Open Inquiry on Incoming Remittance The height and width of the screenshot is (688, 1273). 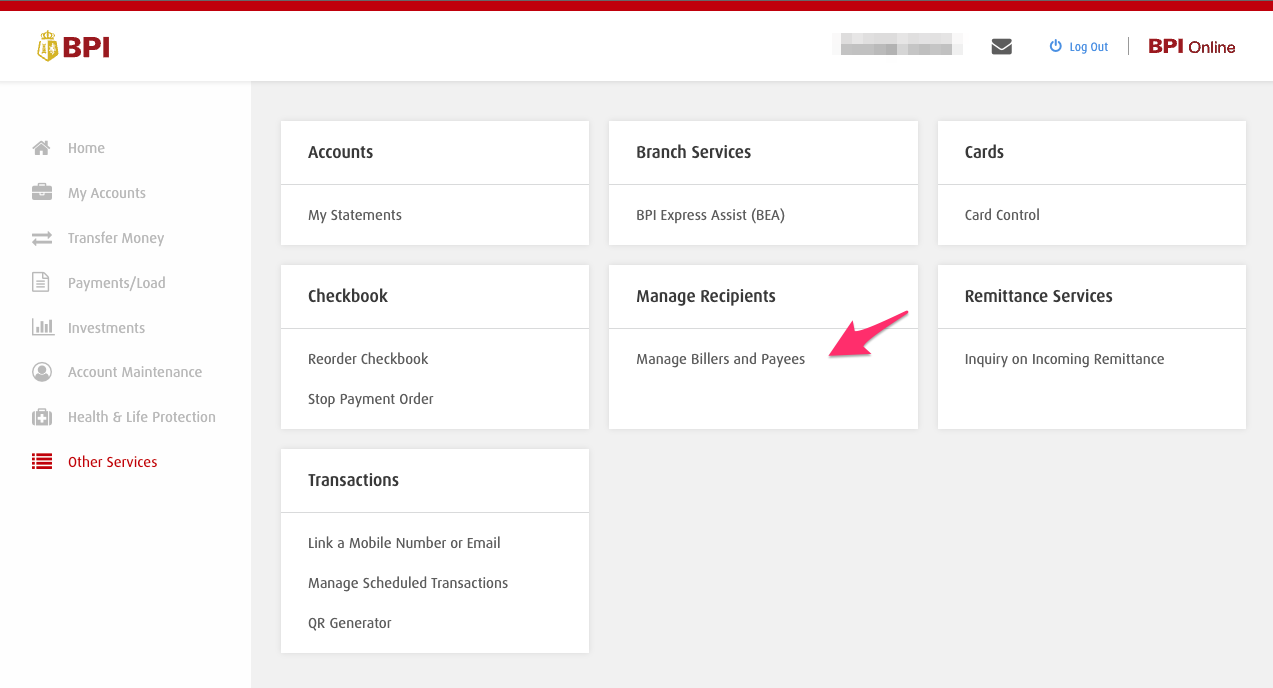click(x=1064, y=359)
